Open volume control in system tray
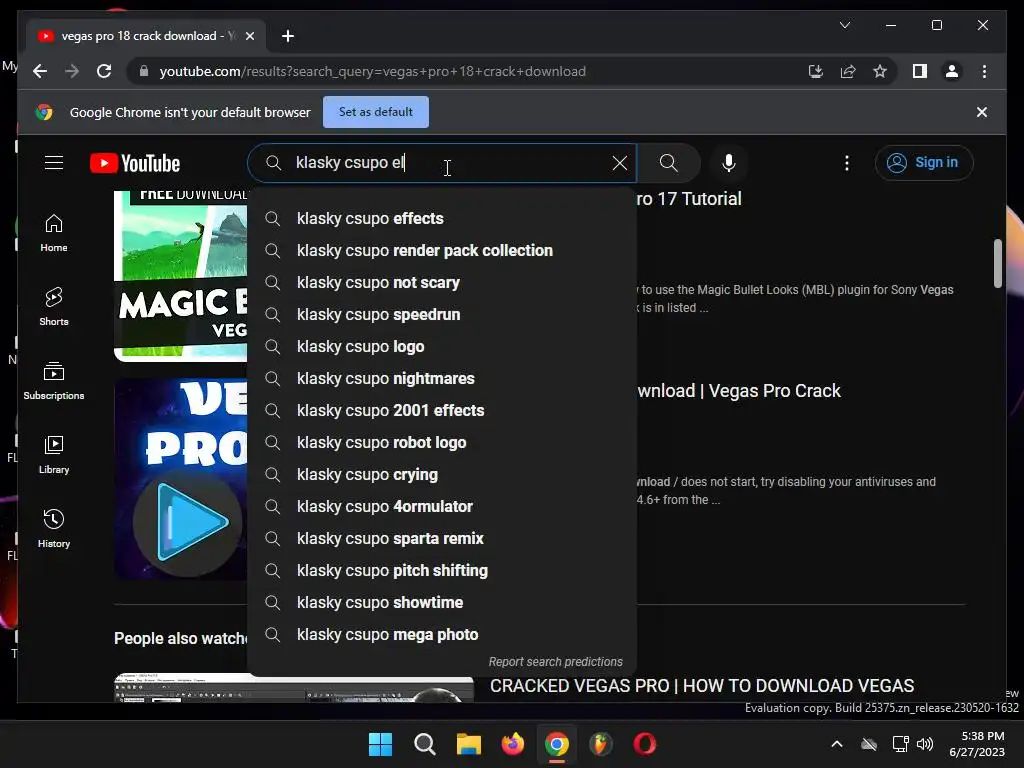The height and width of the screenshot is (768, 1024). pos(925,744)
